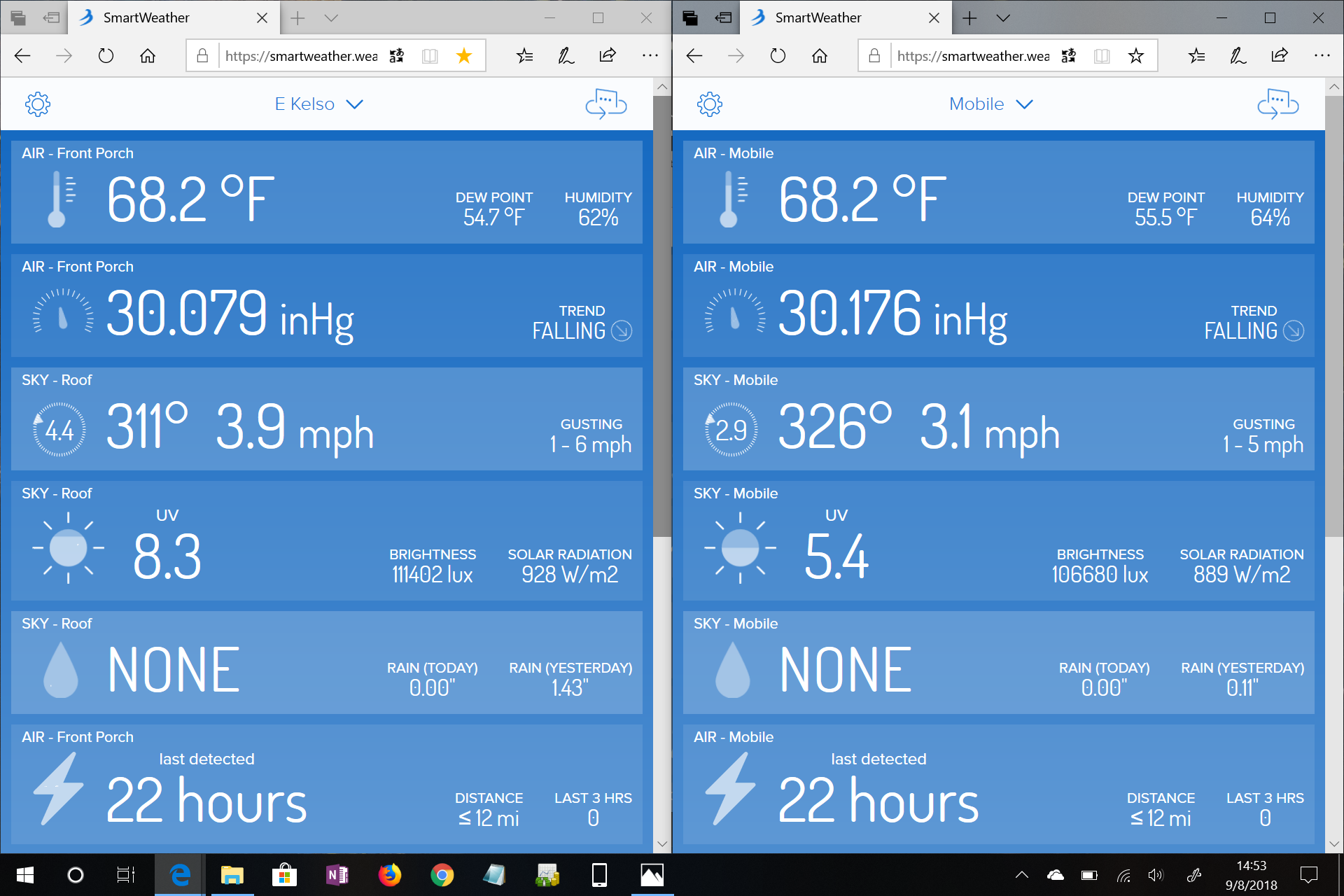The height and width of the screenshot is (896, 1344).
Task: Click left page scrollbar thumb
Action: [x=661, y=316]
